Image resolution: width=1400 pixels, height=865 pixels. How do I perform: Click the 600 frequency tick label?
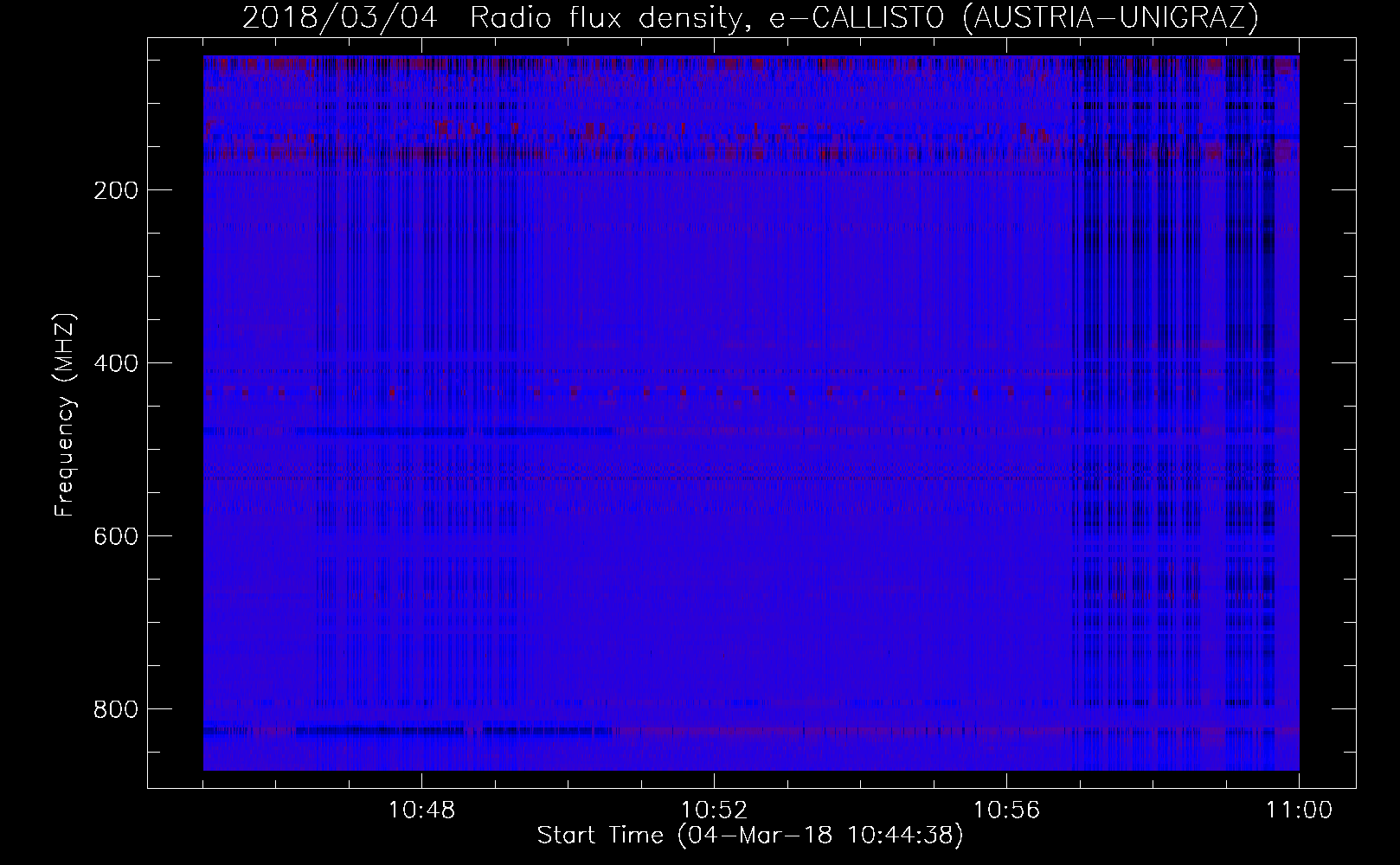115,536
